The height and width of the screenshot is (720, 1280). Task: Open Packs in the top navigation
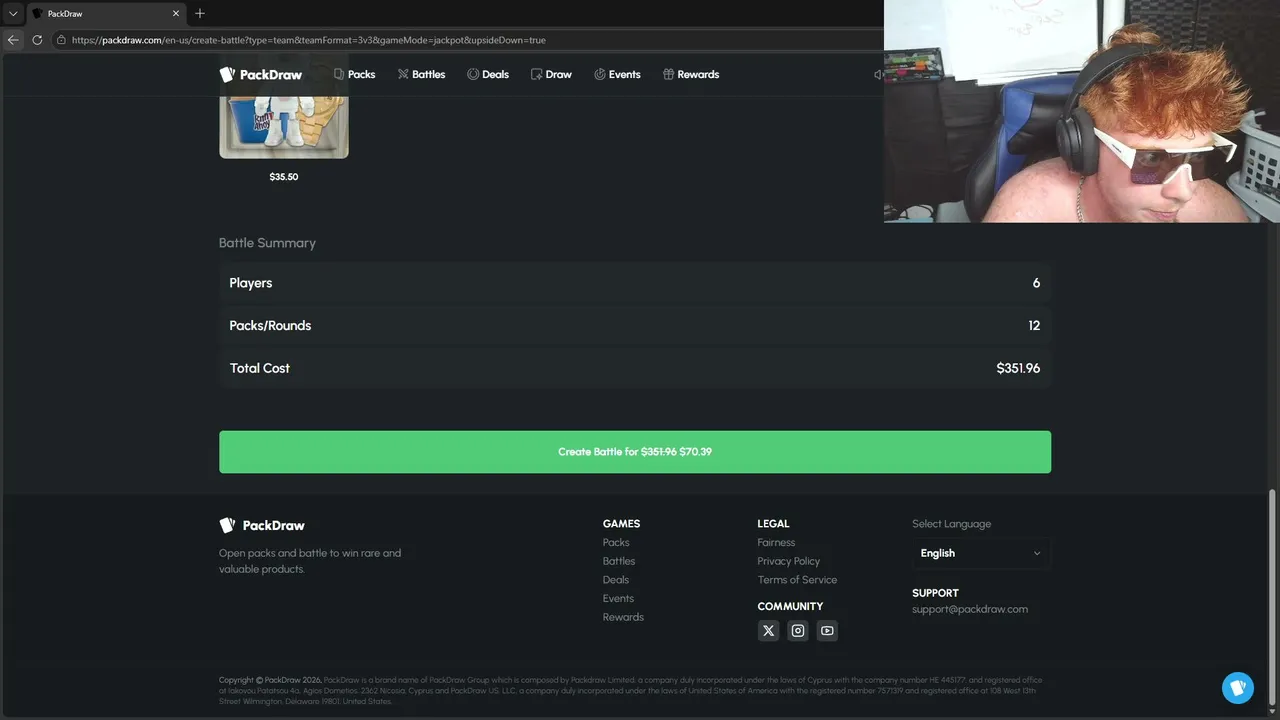[354, 74]
